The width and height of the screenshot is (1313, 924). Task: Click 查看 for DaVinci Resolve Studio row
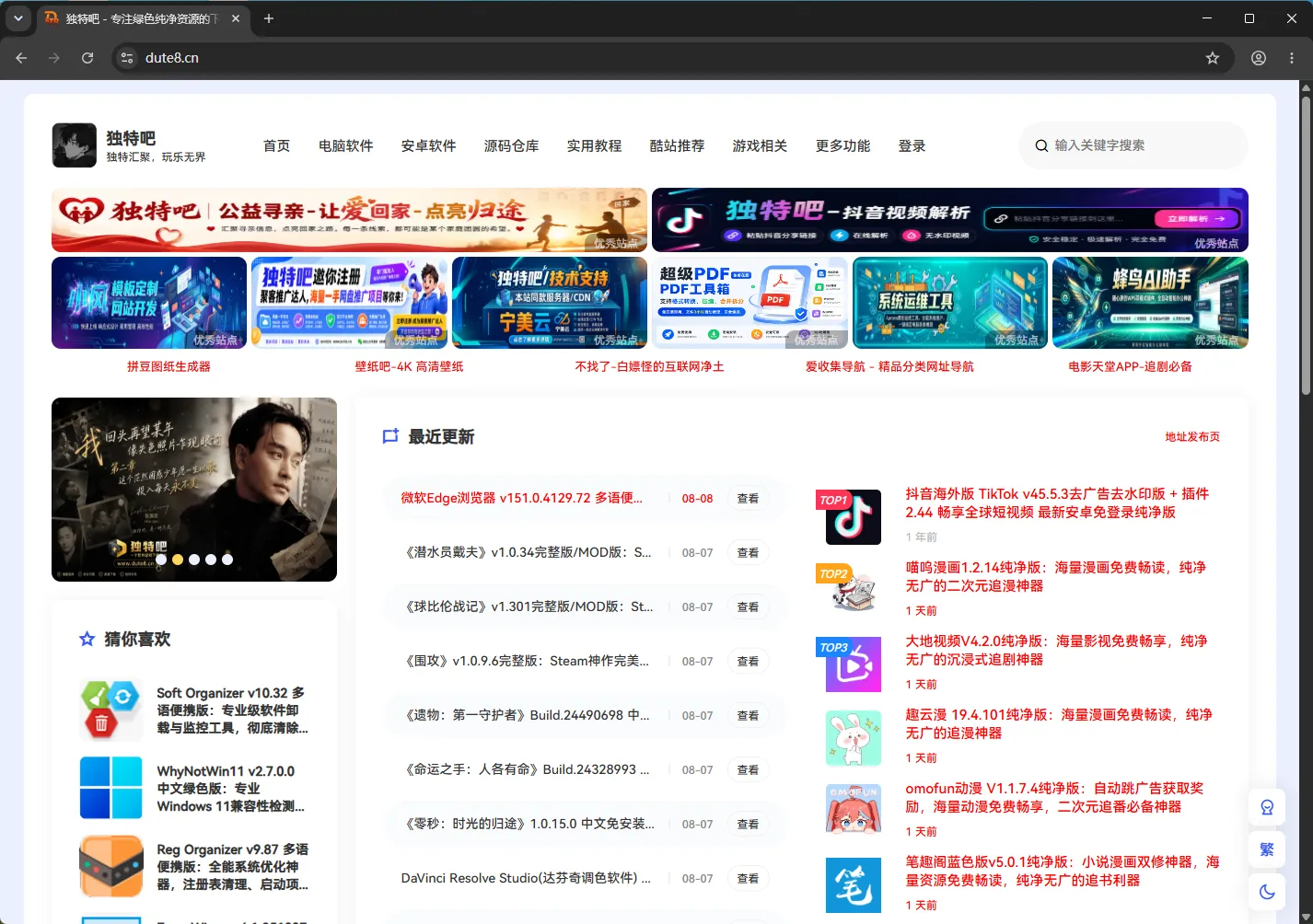click(748, 878)
